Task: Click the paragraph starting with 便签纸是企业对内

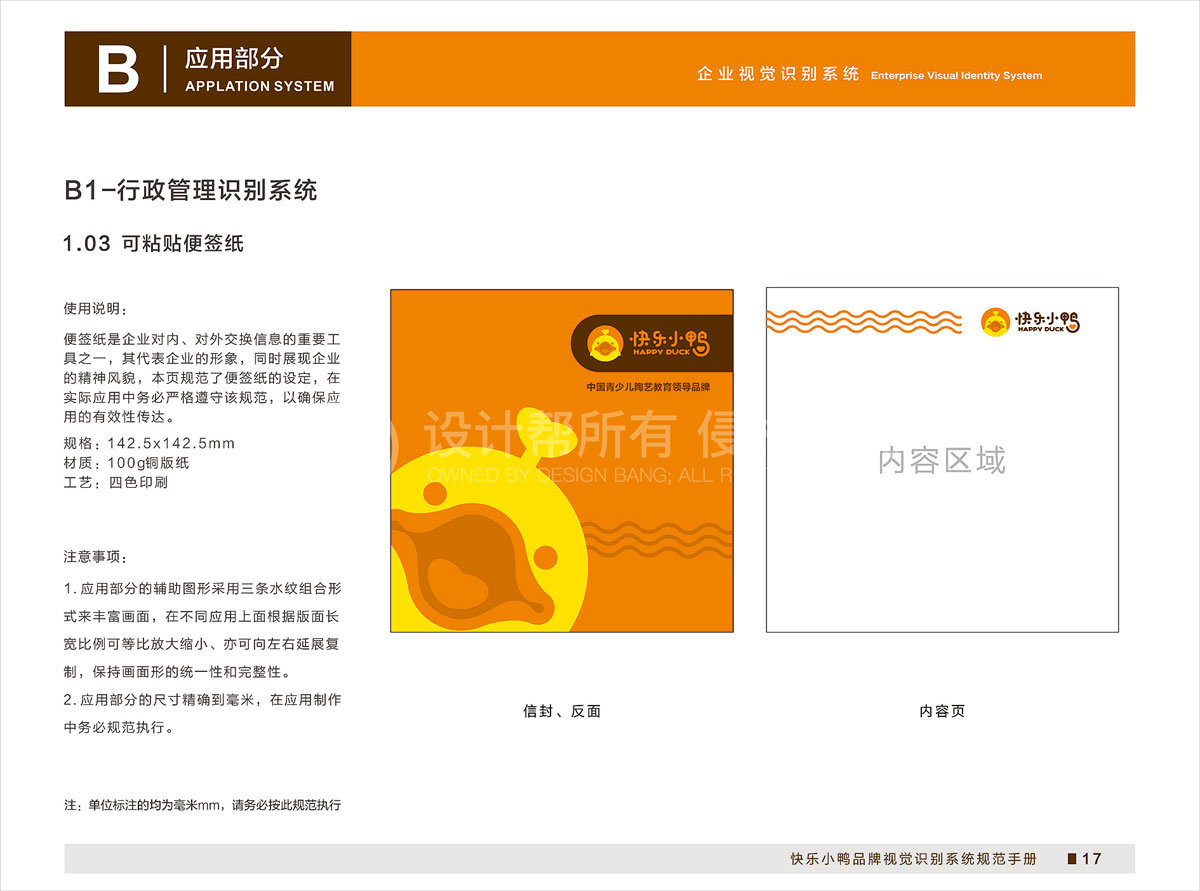Action: [x=202, y=378]
